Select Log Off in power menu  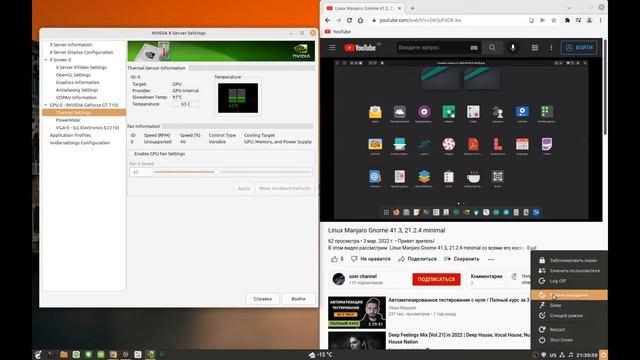point(569,281)
